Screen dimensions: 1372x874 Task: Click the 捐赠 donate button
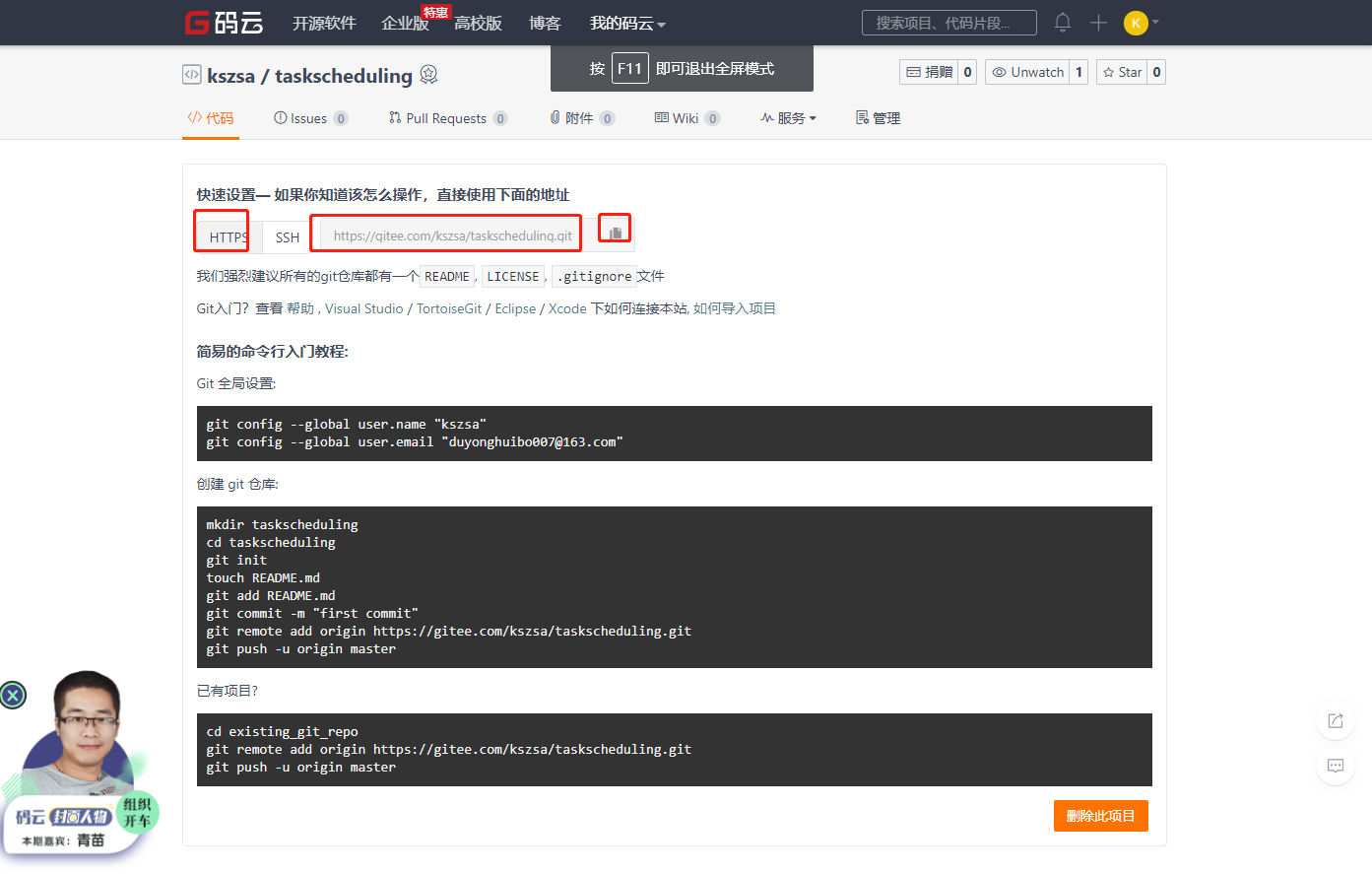929,72
